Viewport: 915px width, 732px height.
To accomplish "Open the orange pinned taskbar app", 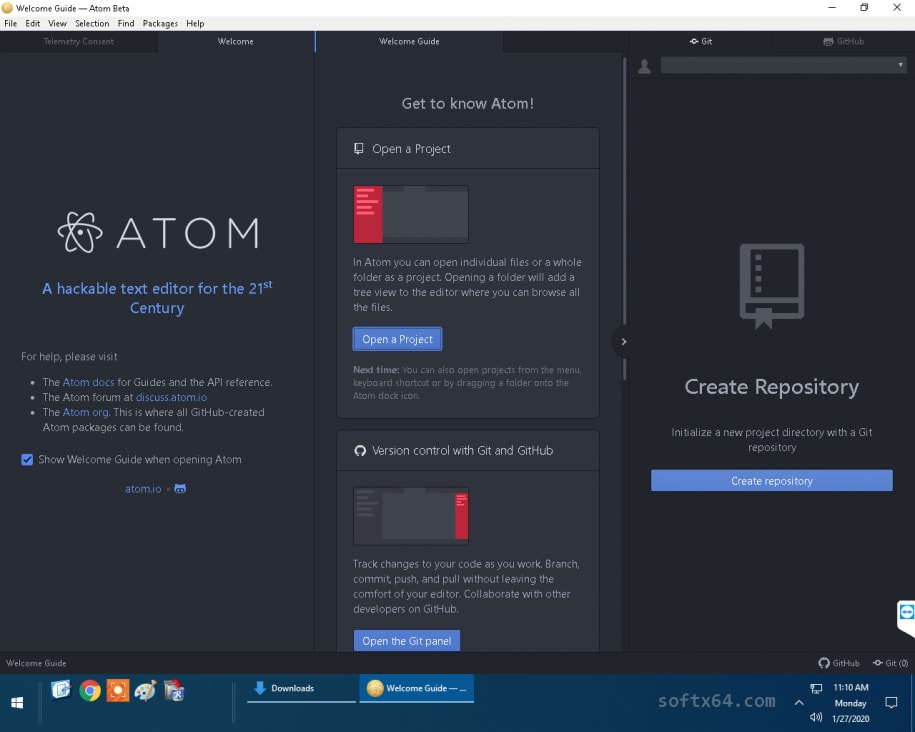I will (x=118, y=691).
